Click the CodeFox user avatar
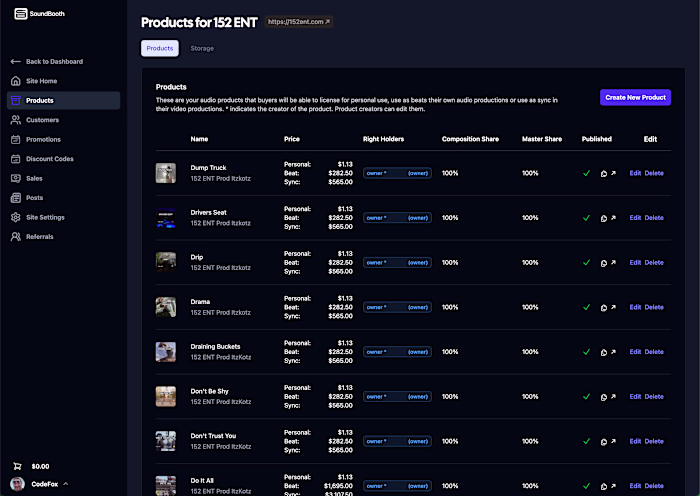This screenshot has height=496, width=700. click(x=17, y=484)
